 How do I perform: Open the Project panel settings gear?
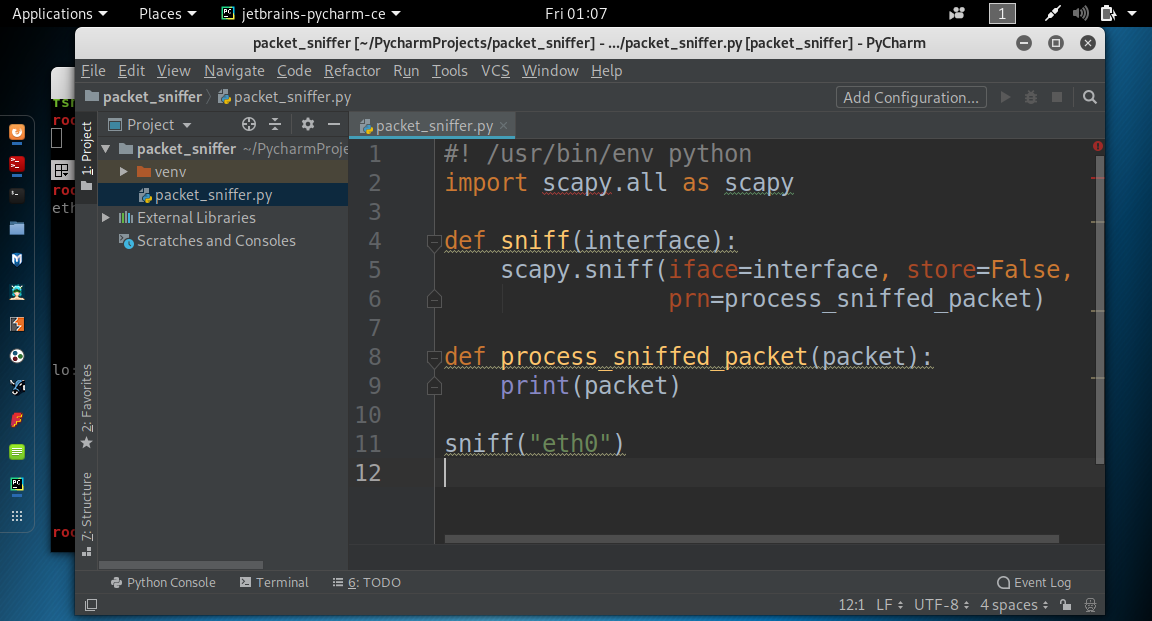(x=308, y=123)
